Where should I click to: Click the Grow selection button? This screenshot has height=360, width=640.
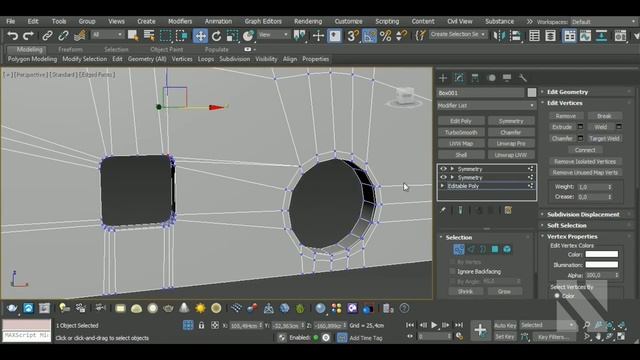pyautogui.click(x=504, y=291)
